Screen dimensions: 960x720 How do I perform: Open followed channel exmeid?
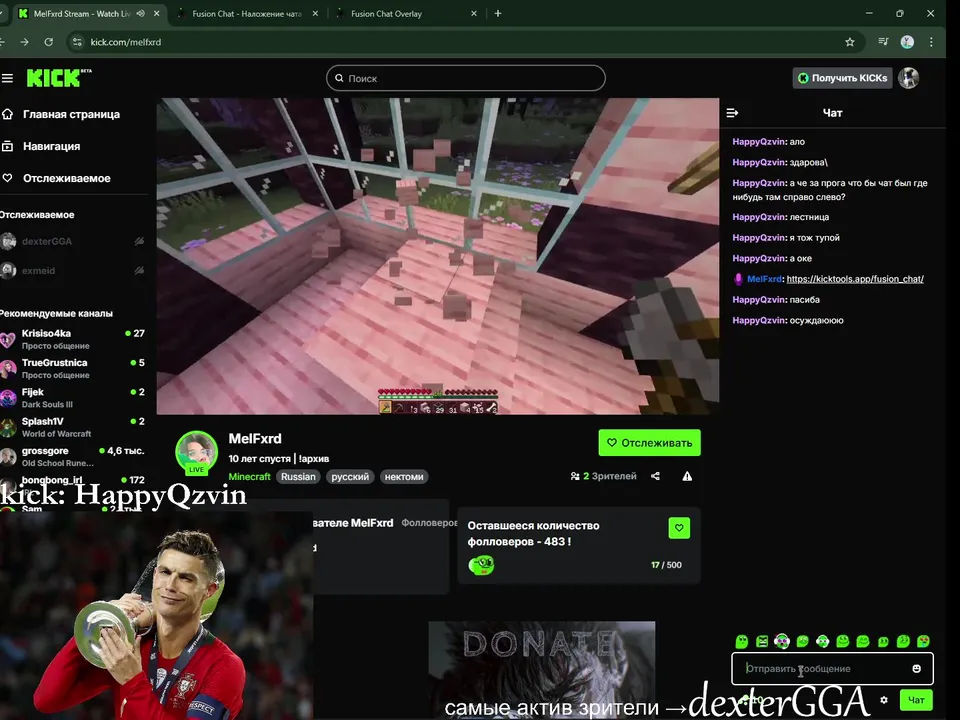pyautogui.click(x=72, y=271)
